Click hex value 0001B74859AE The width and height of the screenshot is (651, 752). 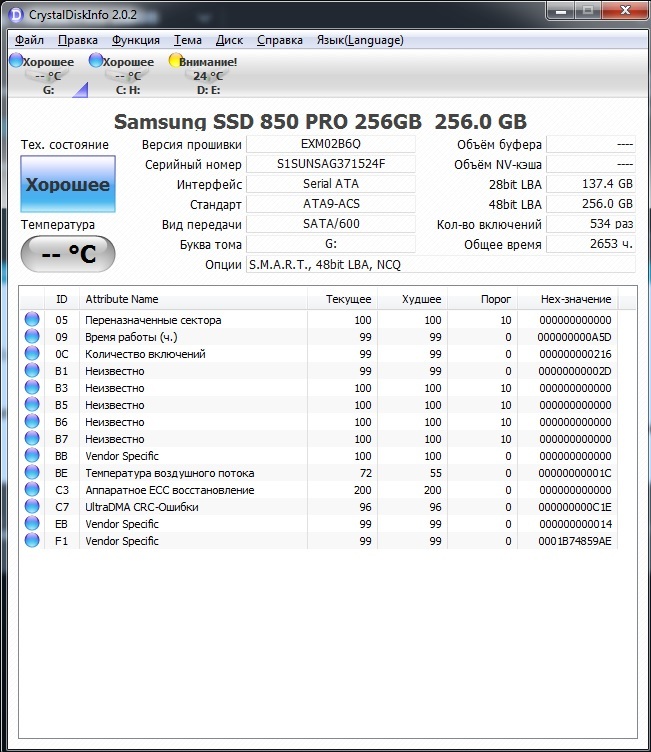click(x=575, y=541)
